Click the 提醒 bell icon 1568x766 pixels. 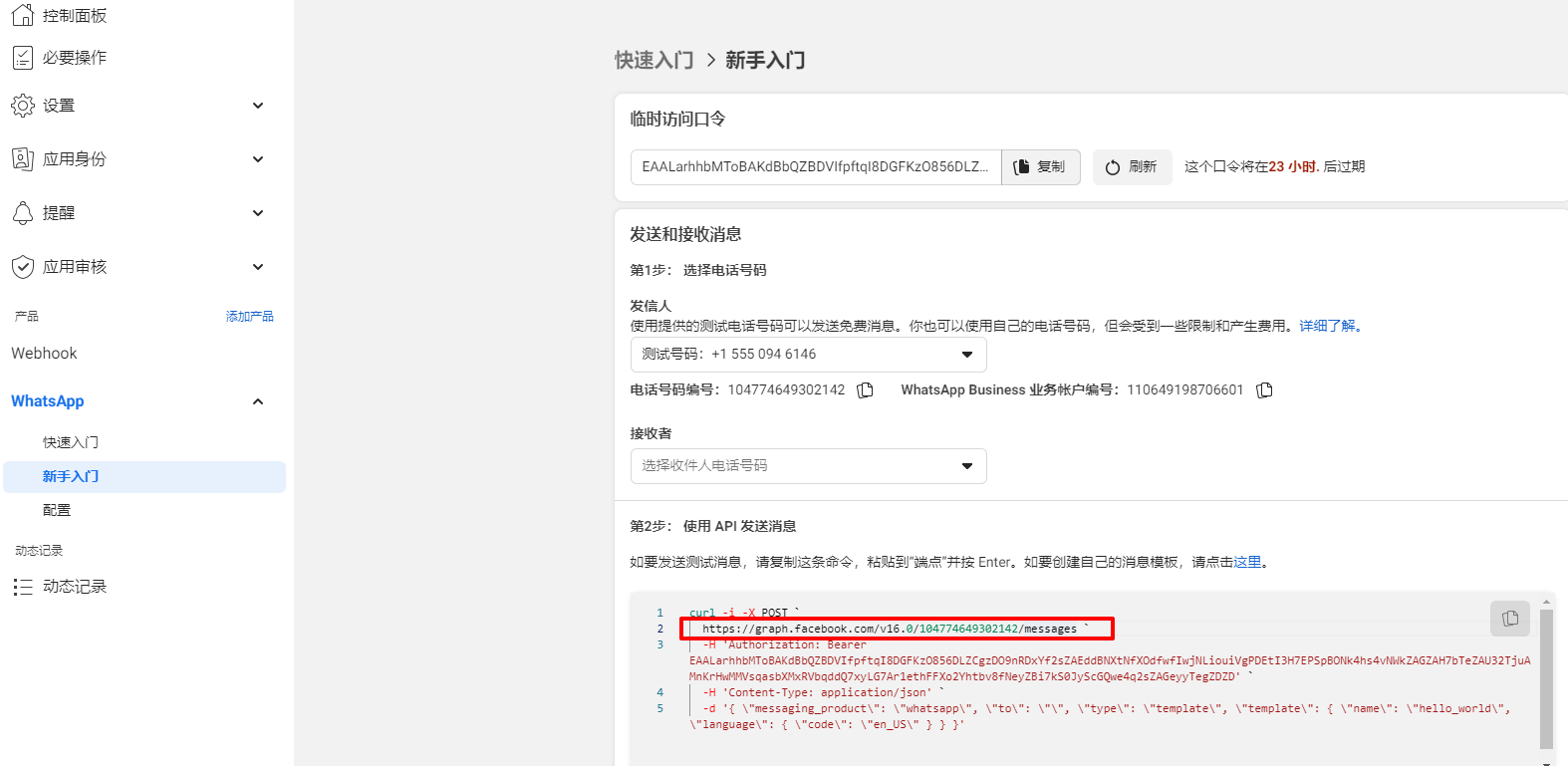coord(22,213)
